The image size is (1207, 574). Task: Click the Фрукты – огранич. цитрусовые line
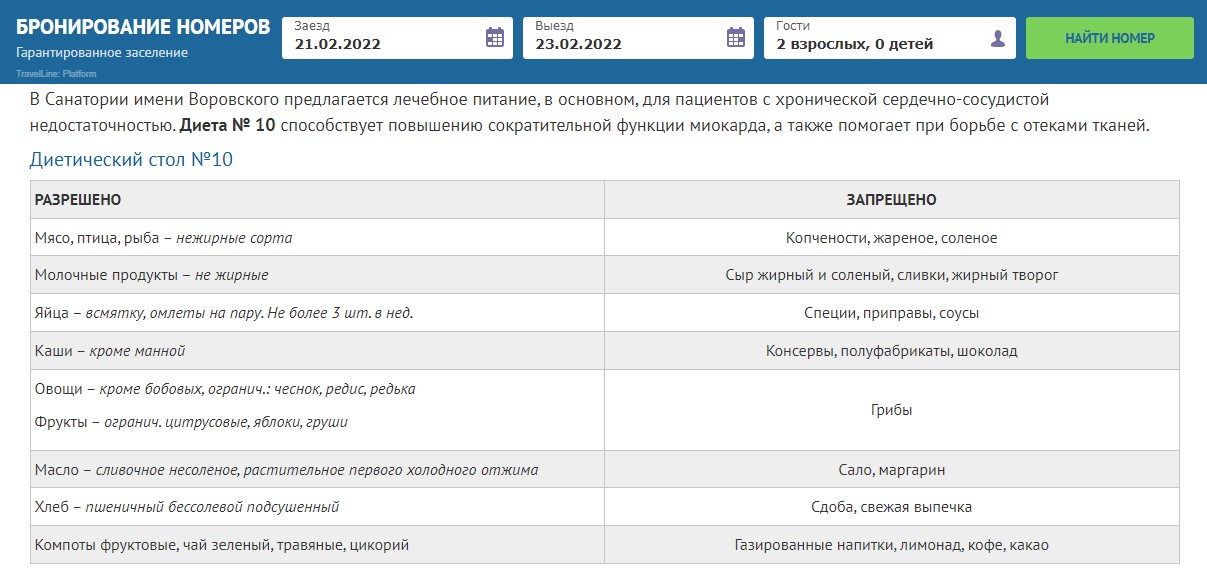point(191,422)
